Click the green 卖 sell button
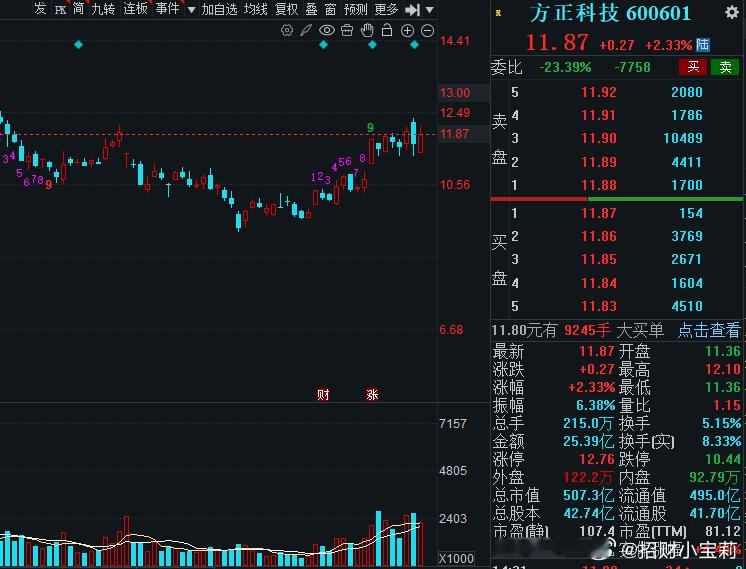The image size is (746, 569). point(725,67)
